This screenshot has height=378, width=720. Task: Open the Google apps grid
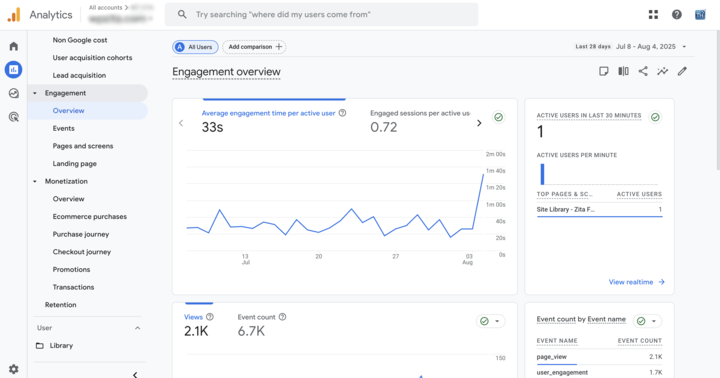point(653,15)
